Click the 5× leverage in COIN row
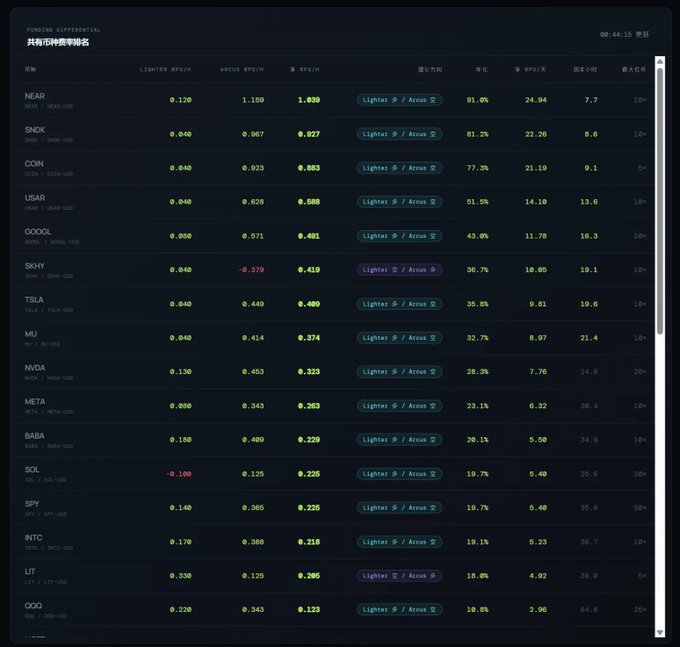Screen dimensions: 680x647 click(642, 168)
